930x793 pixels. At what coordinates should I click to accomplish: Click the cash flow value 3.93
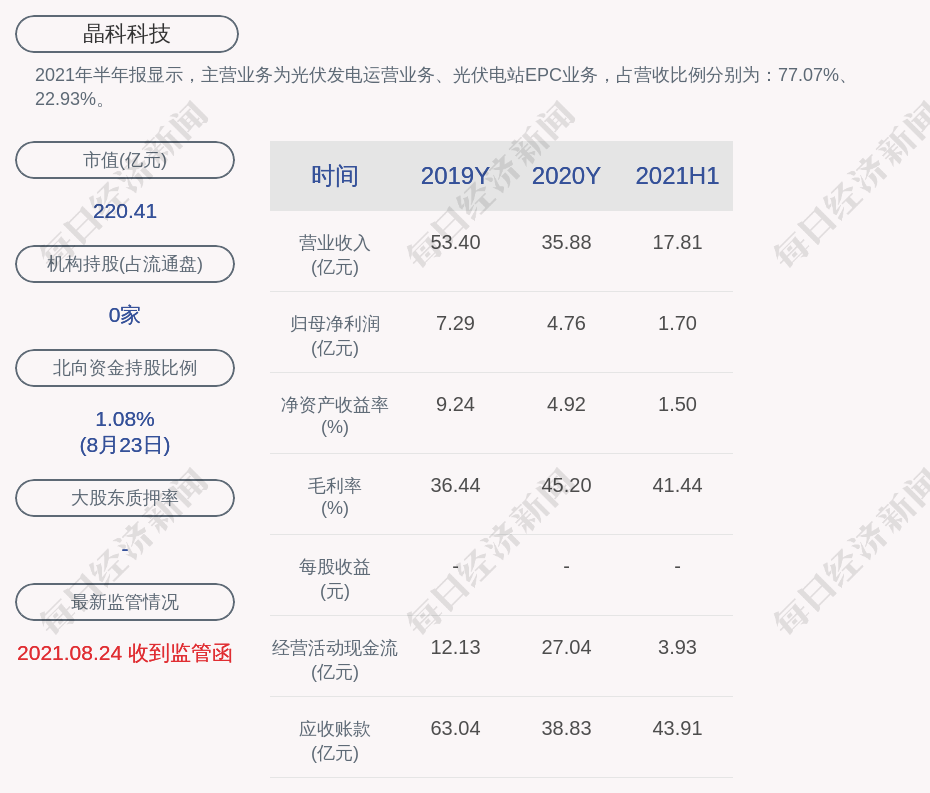(677, 647)
